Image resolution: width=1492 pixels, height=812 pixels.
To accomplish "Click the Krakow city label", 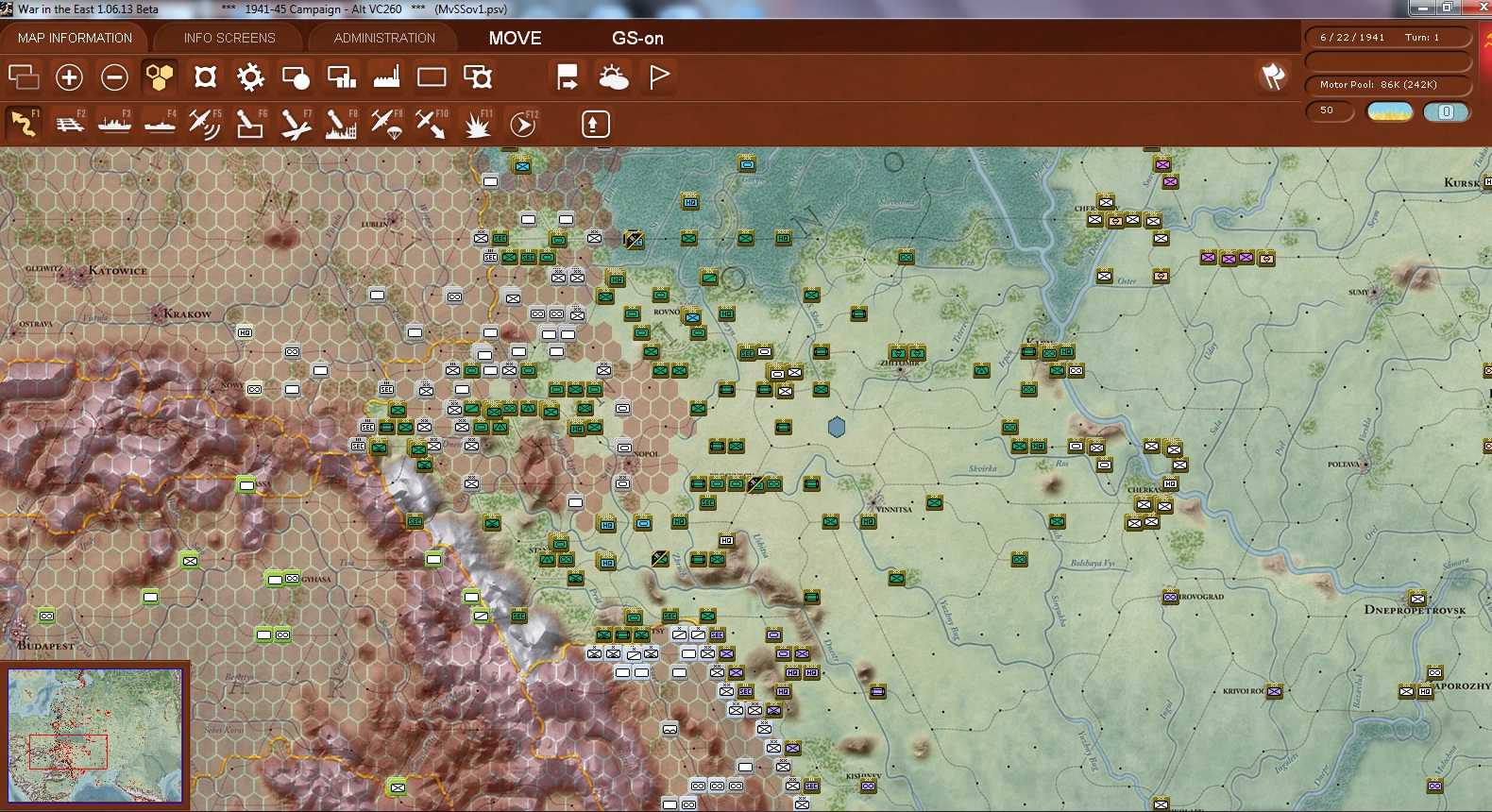I will (x=187, y=313).
